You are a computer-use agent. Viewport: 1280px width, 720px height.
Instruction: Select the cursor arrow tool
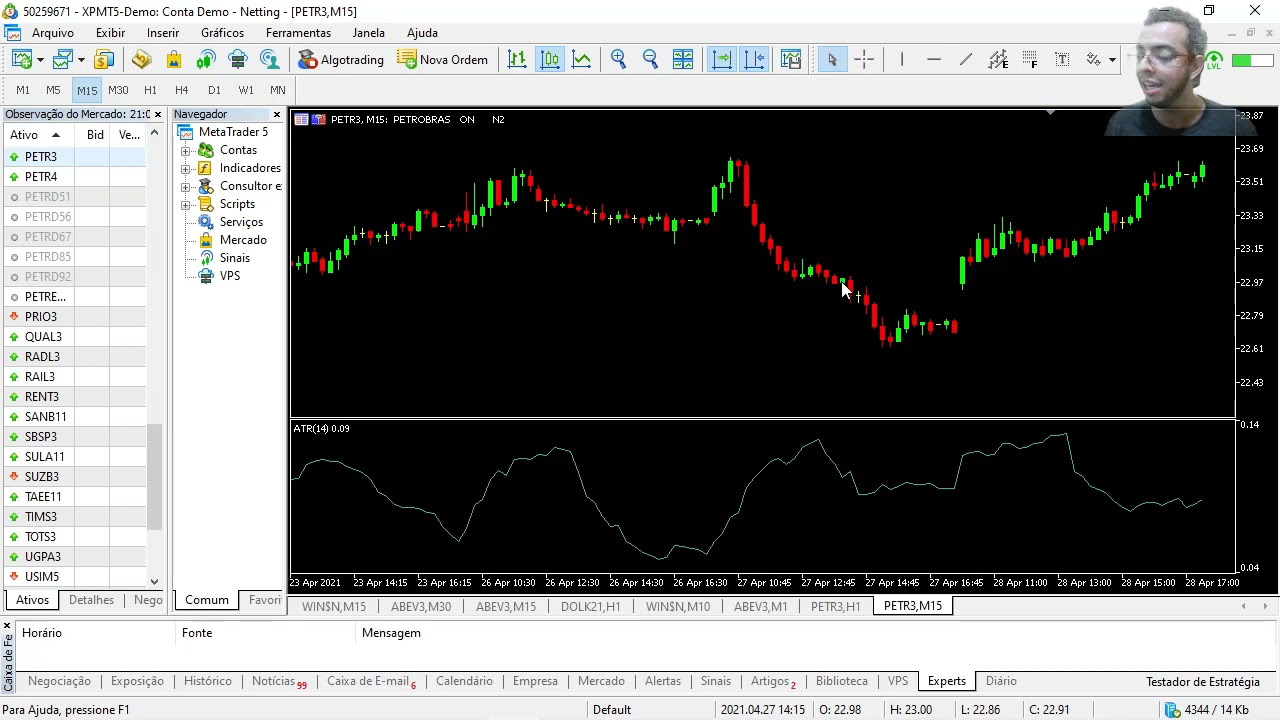coord(832,60)
